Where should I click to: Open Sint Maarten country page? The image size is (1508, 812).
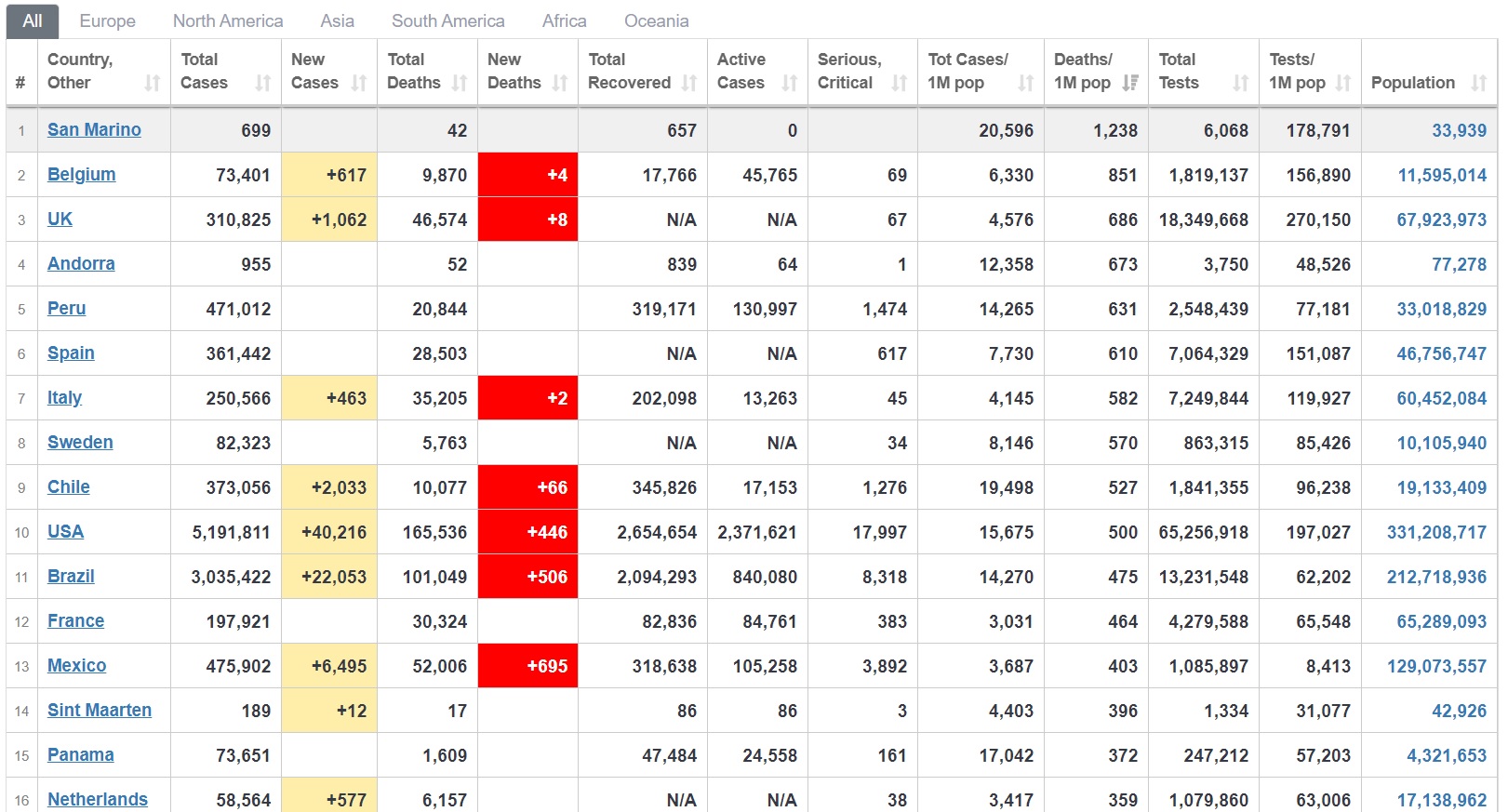[100, 711]
